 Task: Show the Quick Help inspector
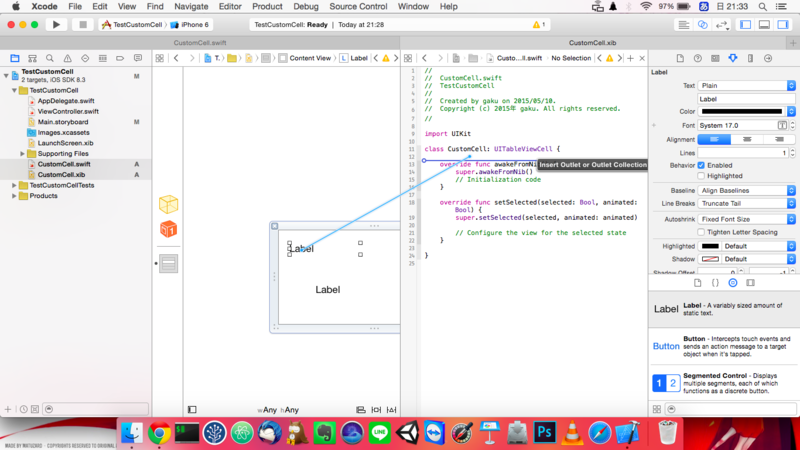[697, 58]
